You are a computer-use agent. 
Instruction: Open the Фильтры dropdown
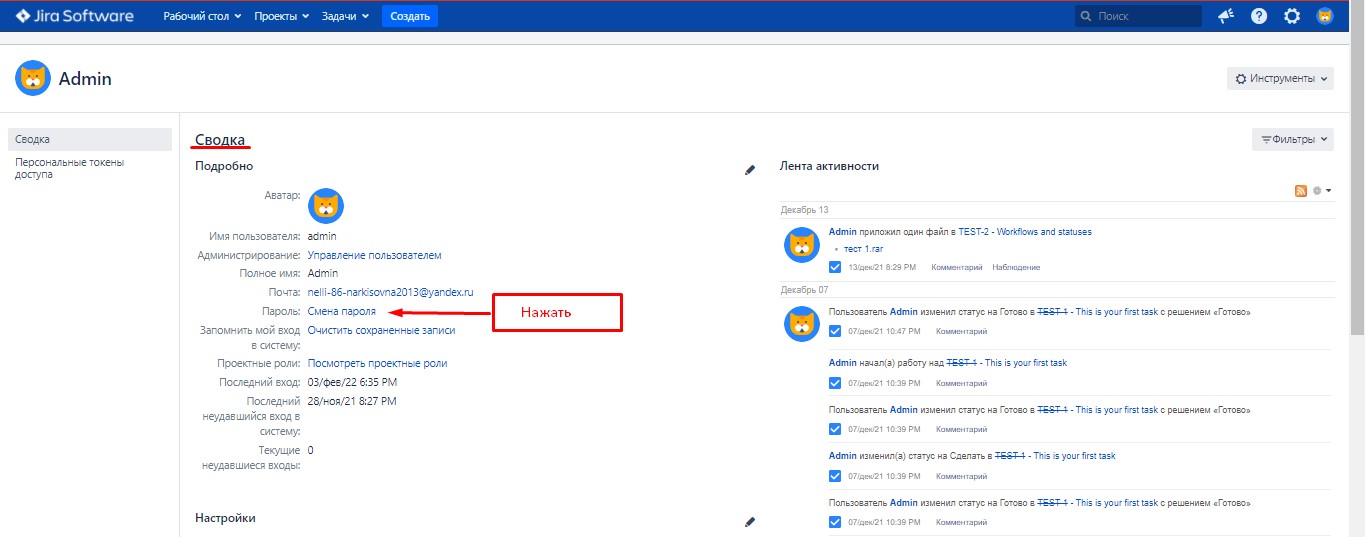(x=1293, y=139)
